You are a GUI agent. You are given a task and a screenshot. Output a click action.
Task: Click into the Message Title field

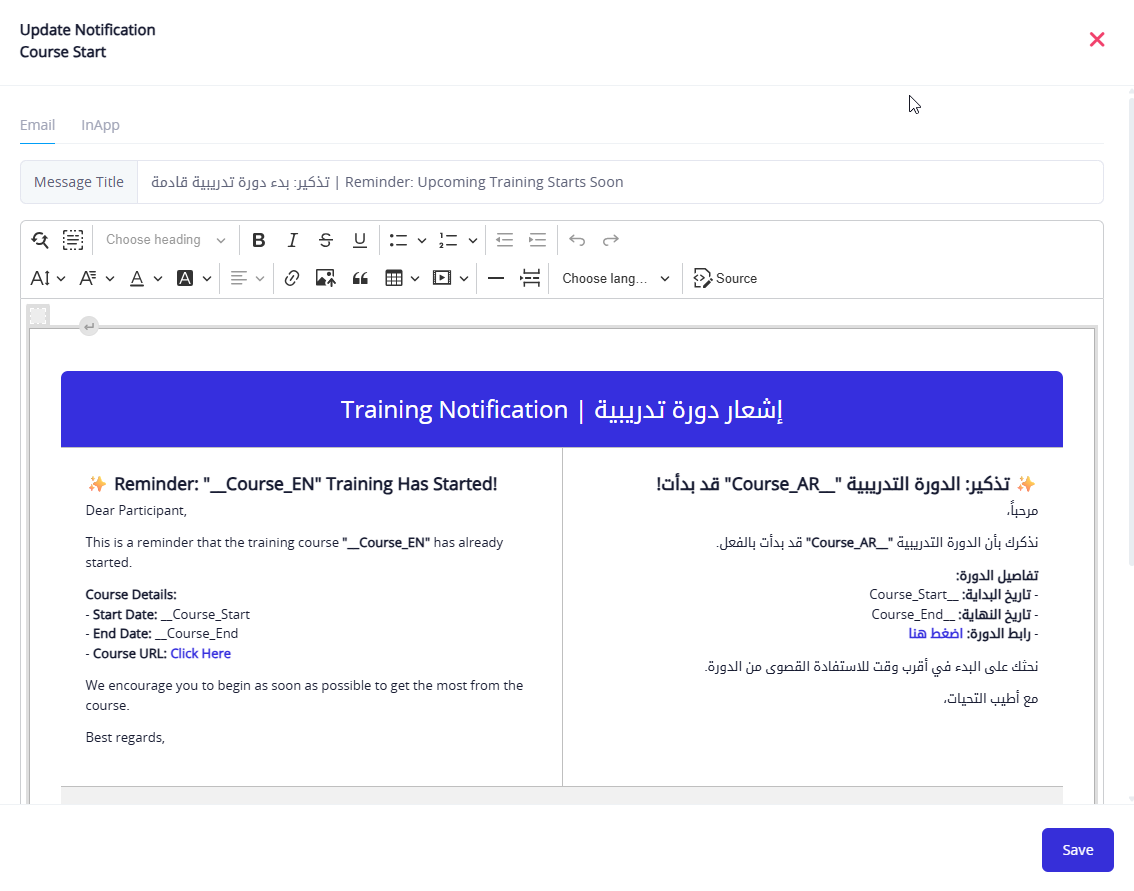pyautogui.click(x=620, y=182)
